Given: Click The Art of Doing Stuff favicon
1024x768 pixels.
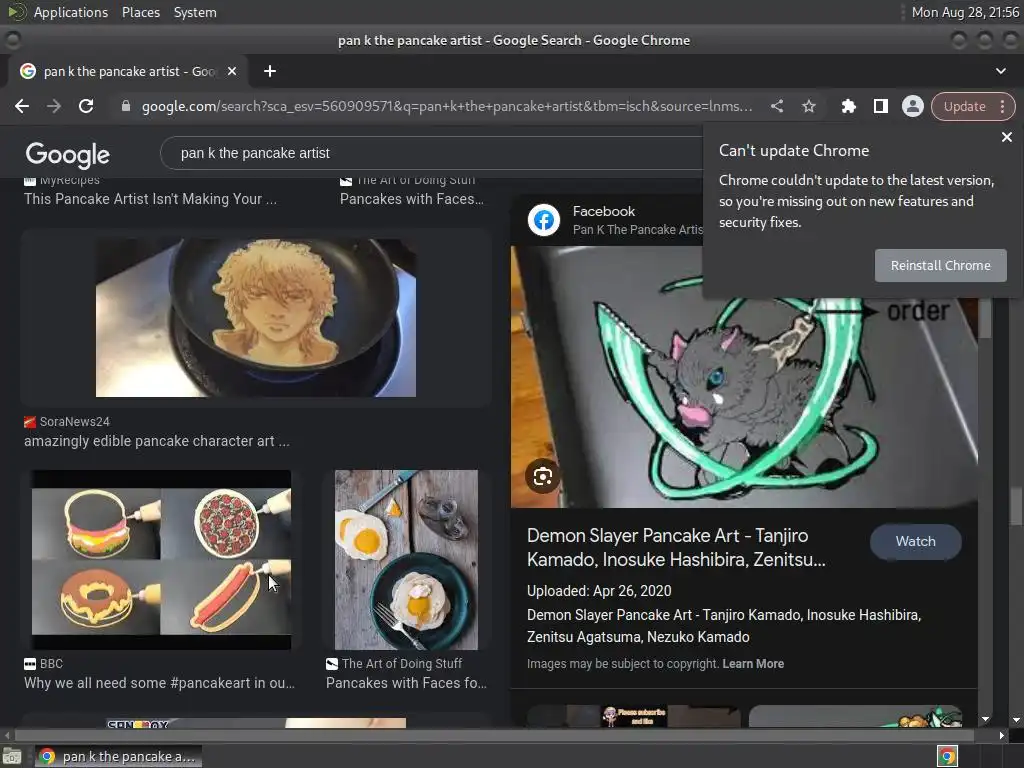Looking at the screenshot, I should click(x=332, y=664).
